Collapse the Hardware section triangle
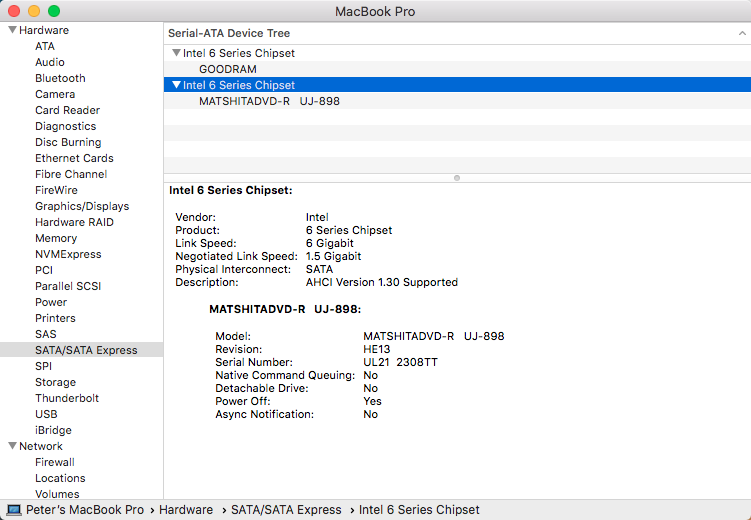The width and height of the screenshot is (751, 520). [x=12, y=30]
